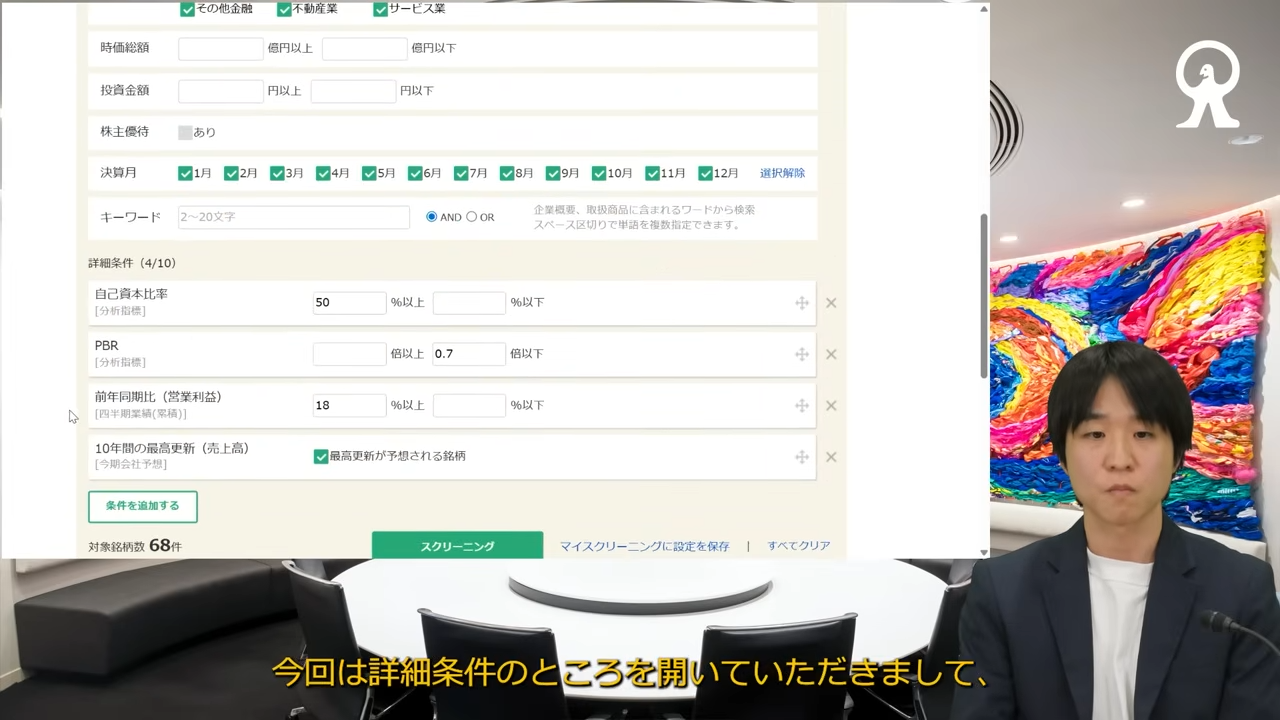Viewport: 1280px width, 720px height.
Task: Click the すべてクリア link
Action: [x=798, y=546]
